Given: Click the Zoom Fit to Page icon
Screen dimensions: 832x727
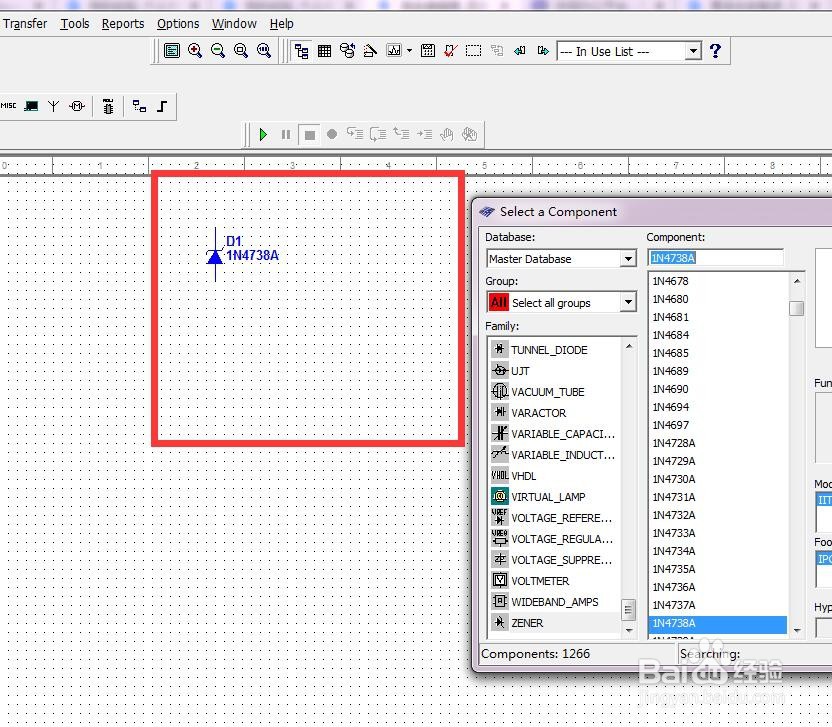Looking at the screenshot, I should click(x=264, y=51).
